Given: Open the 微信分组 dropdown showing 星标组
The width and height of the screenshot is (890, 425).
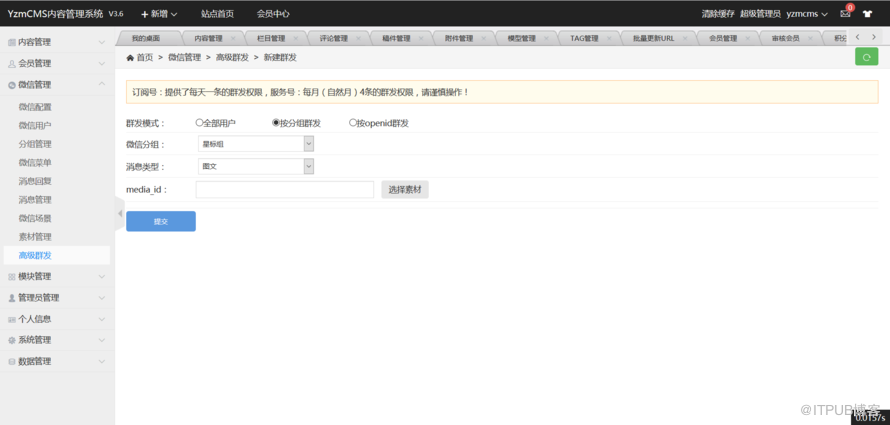Looking at the screenshot, I should (255, 144).
